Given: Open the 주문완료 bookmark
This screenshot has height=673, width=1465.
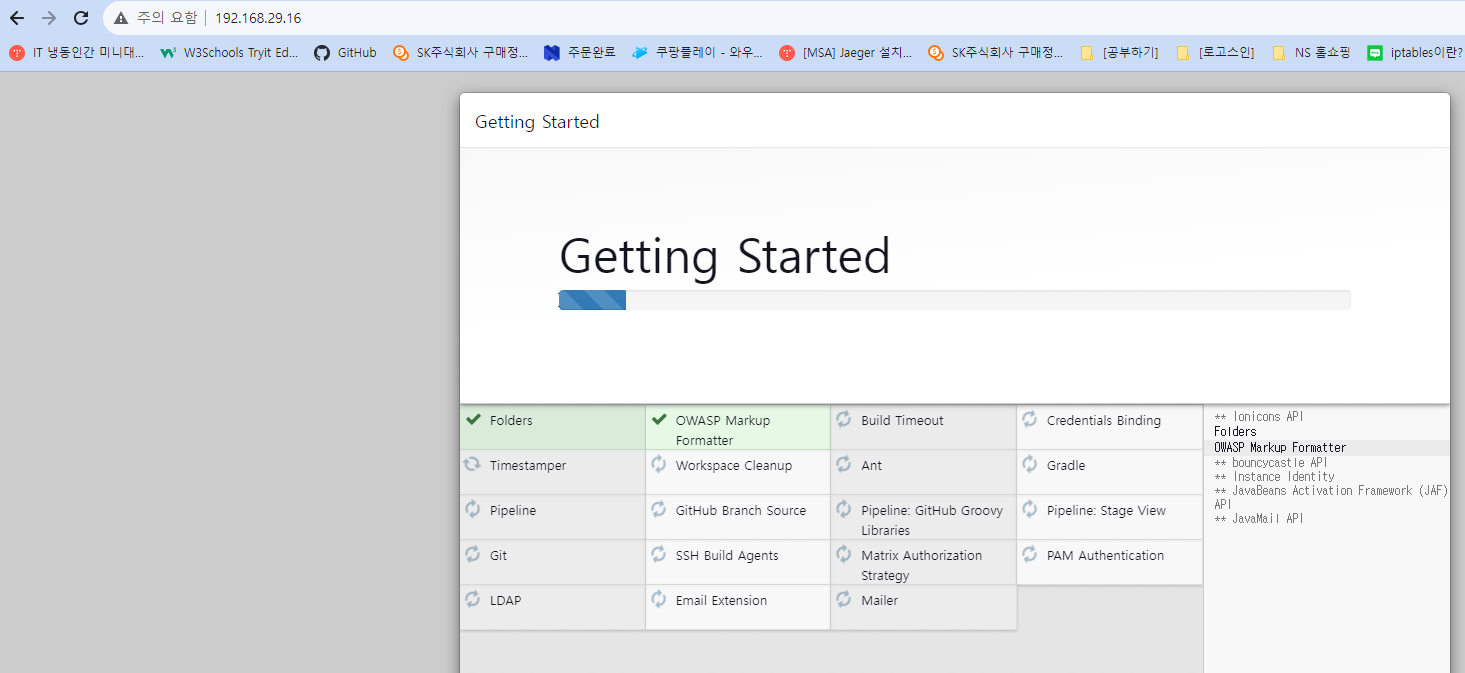Looking at the screenshot, I should click(x=580, y=53).
